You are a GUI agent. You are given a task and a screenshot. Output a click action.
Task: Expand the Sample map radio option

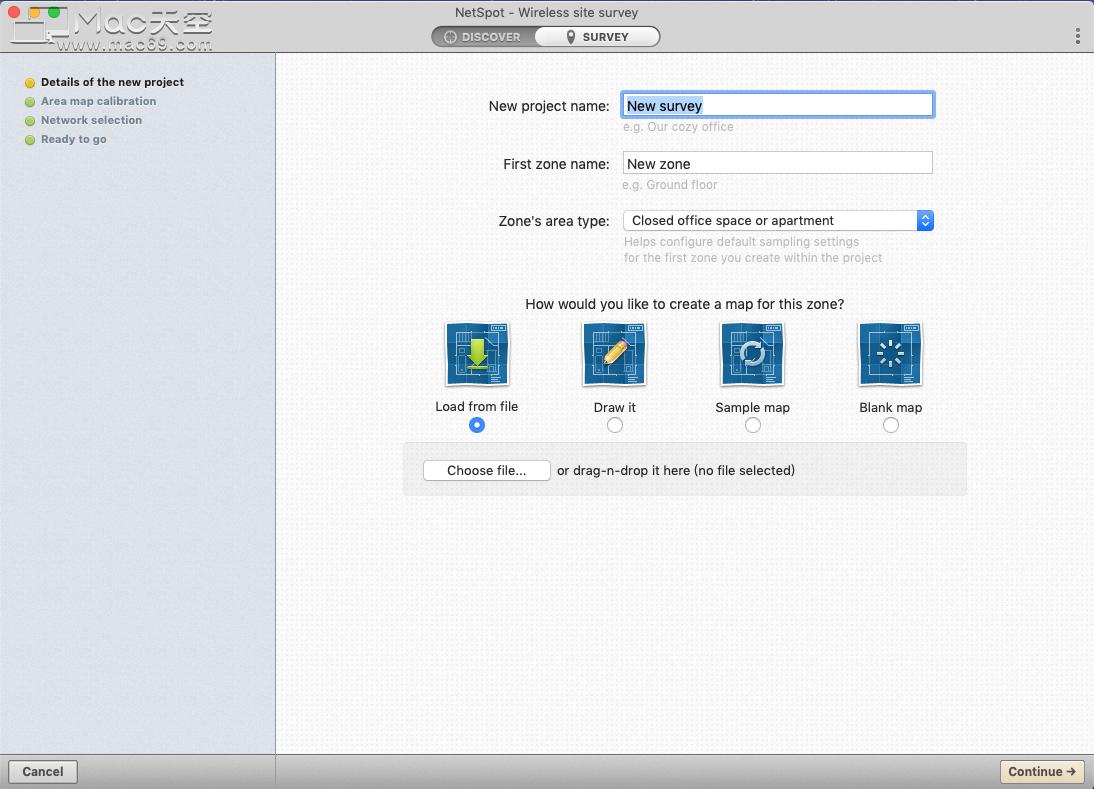(x=752, y=425)
